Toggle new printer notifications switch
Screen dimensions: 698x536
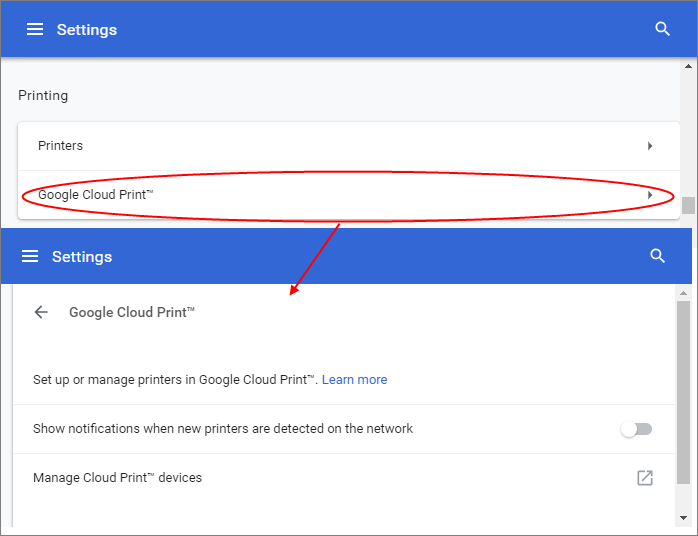(x=637, y=429)
